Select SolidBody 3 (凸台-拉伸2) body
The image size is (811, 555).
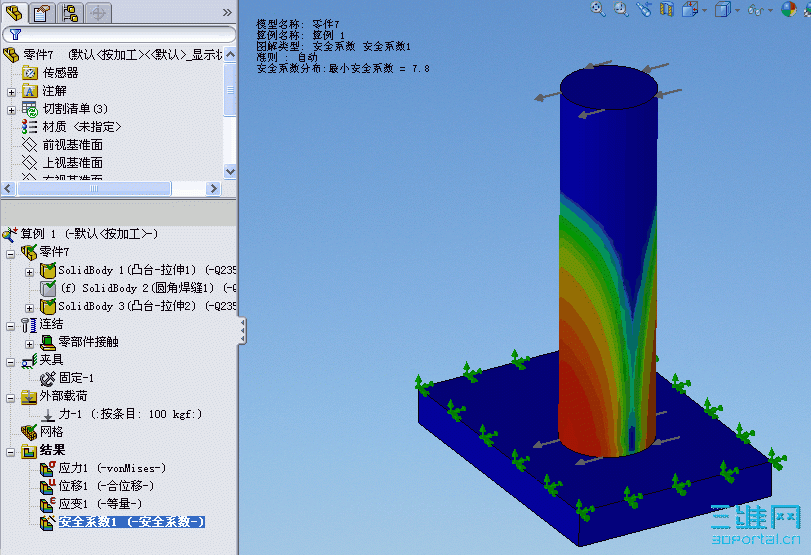click(147, 307)
